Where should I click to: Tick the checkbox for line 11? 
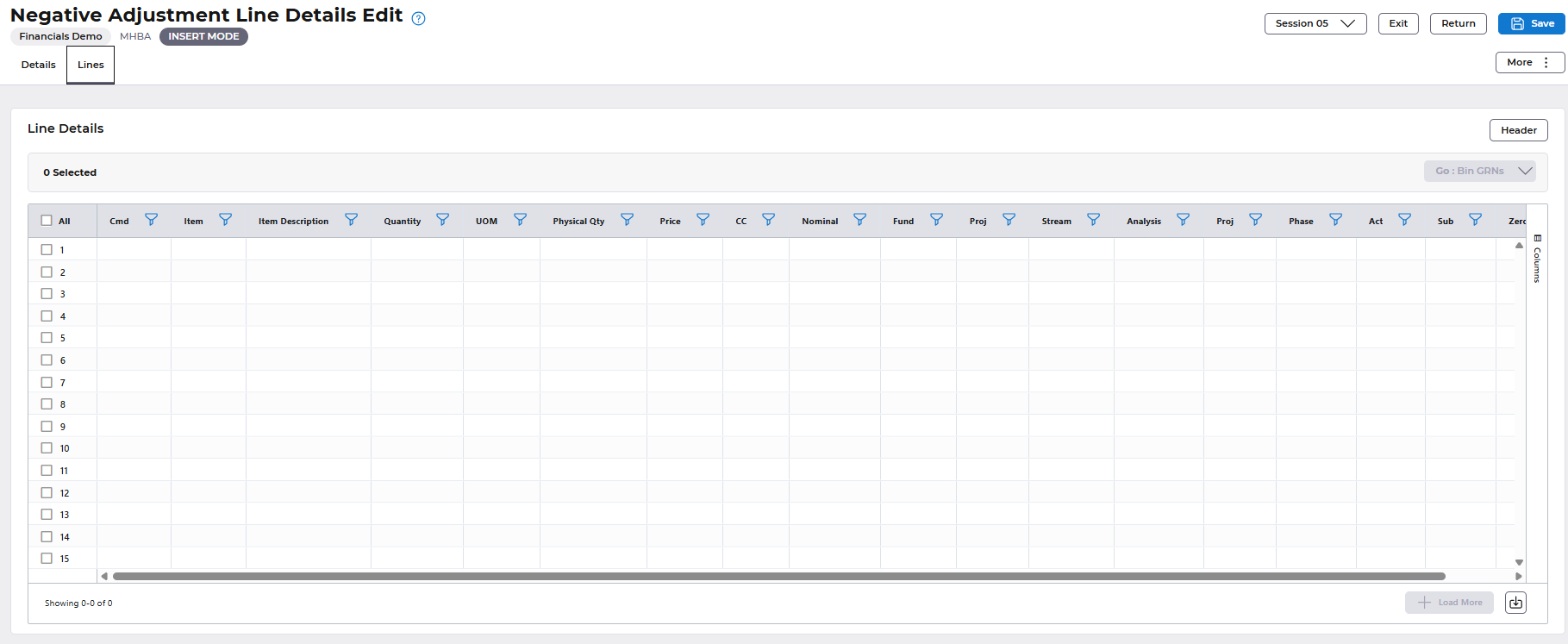[x=47, y=470]
